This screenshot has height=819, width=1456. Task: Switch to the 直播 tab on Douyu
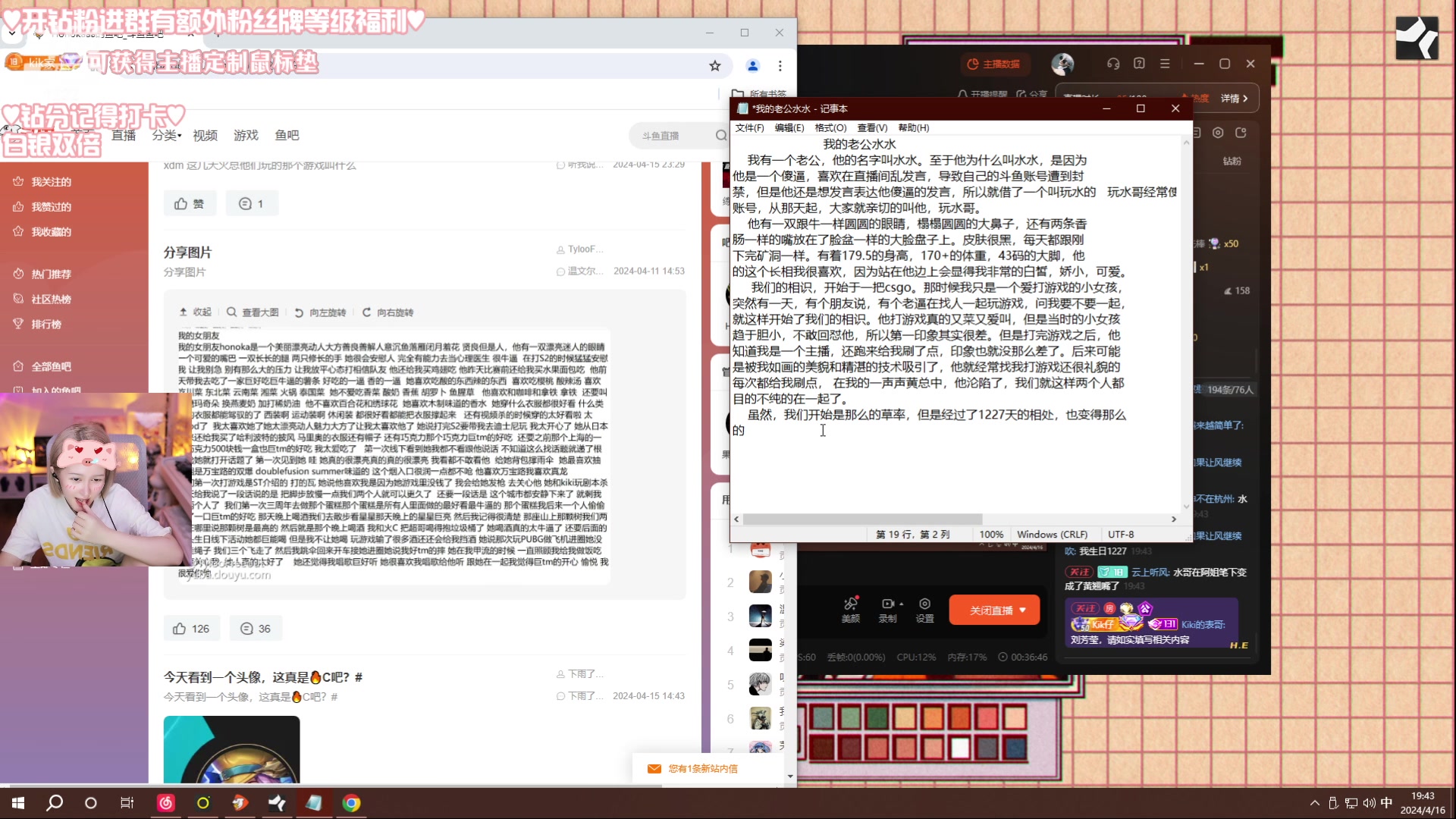(124, 135)
